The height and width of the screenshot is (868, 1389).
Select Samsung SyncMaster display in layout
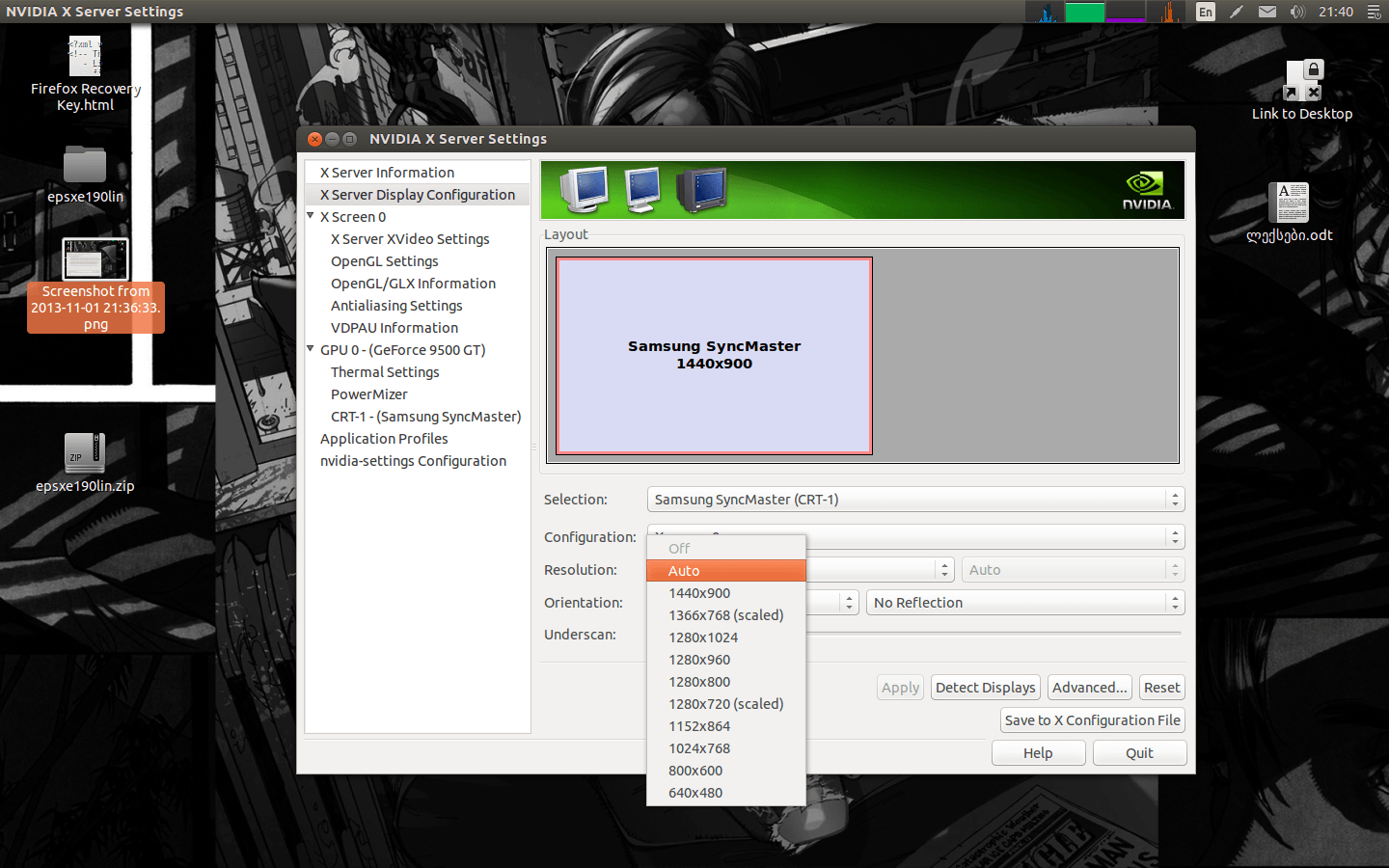(715, 355)
